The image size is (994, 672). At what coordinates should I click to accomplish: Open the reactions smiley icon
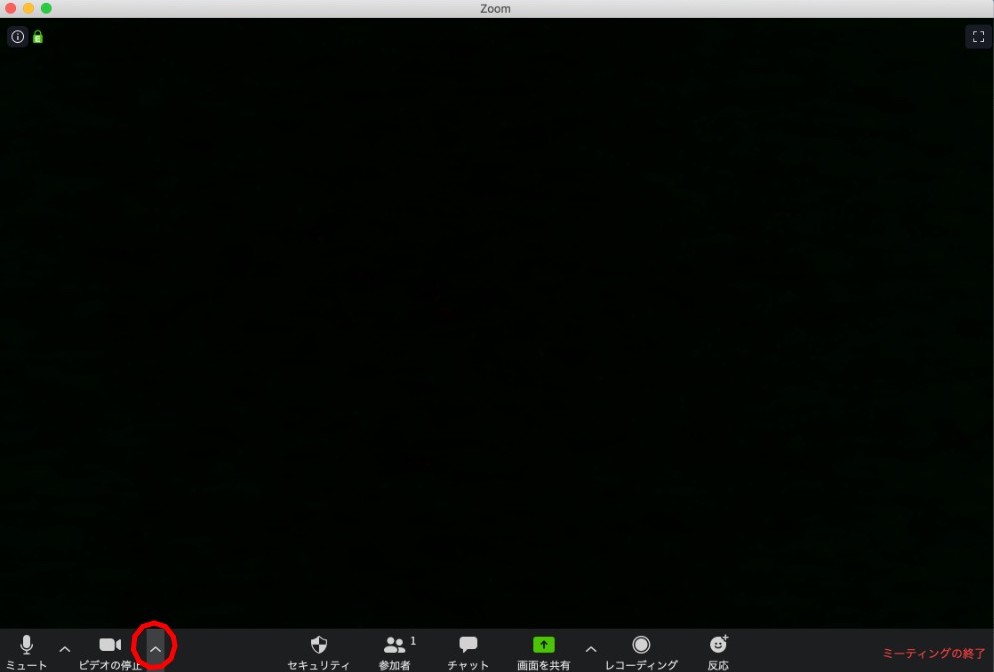pos(718,646)
